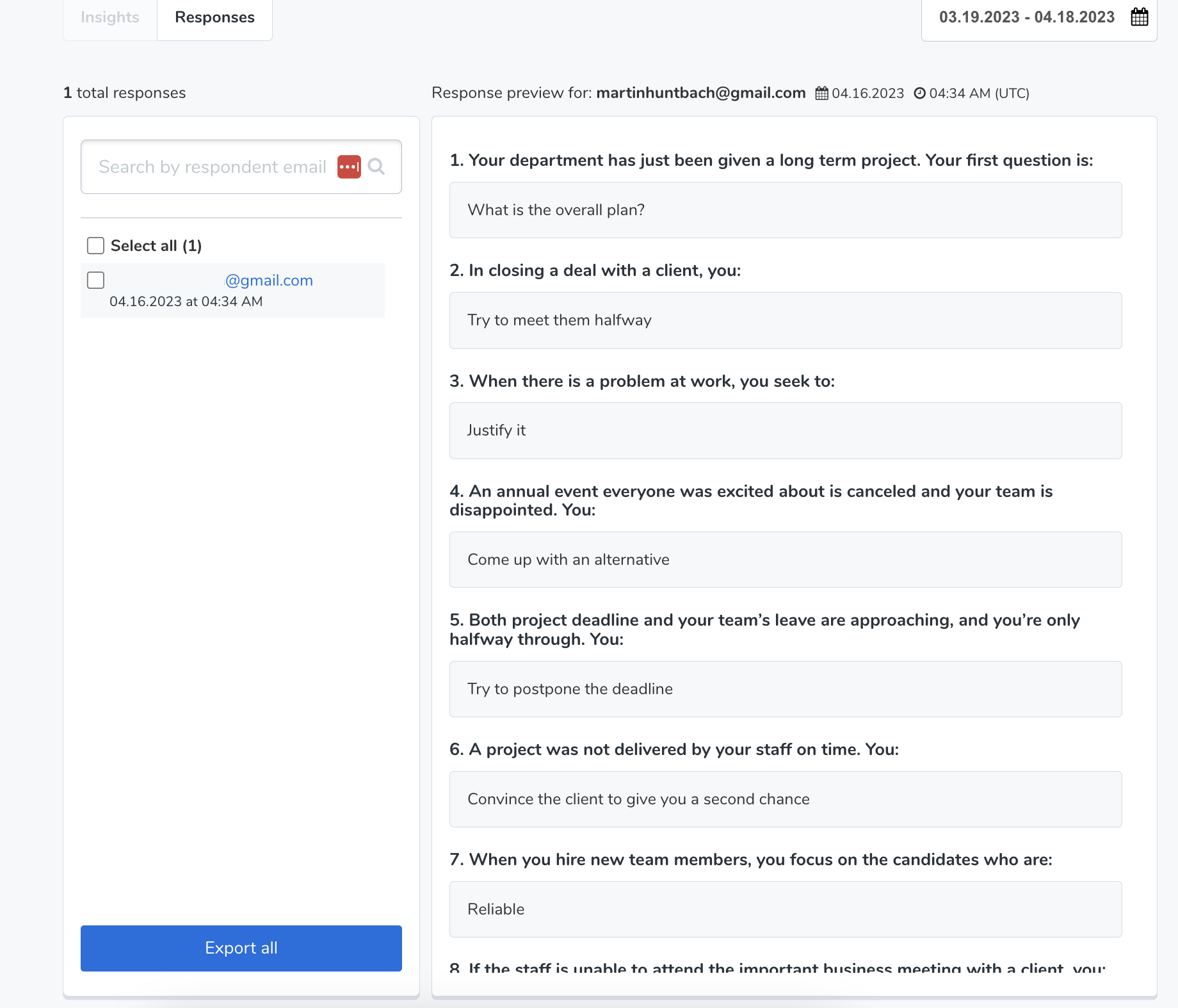Screen dimensions: 1178x1008
Task: Click the Export all button
Action: (241, 948)
